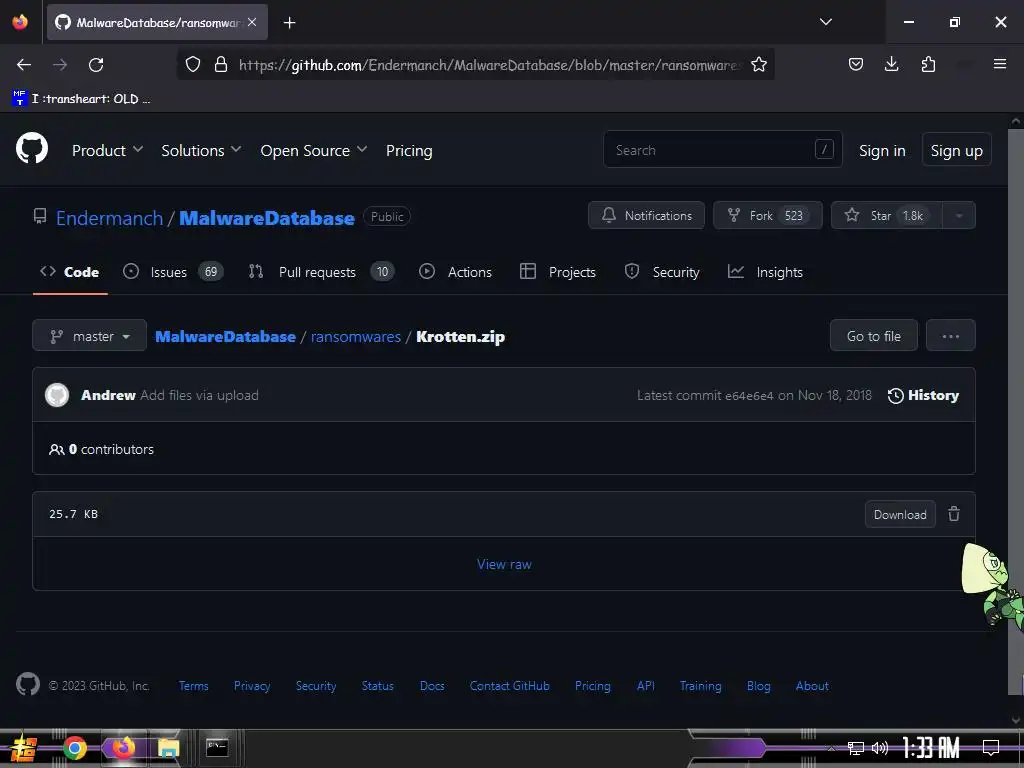
Task: Open Firefox hamburger application menu
Action: click(x=999, y=64)
